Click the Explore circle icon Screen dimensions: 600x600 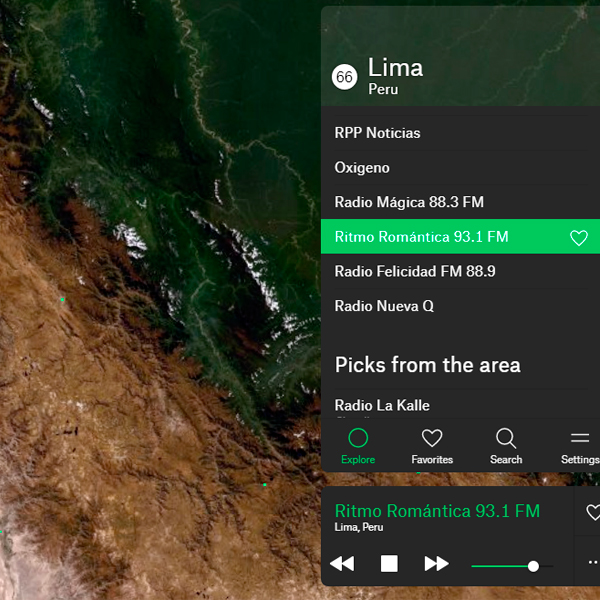358,438
